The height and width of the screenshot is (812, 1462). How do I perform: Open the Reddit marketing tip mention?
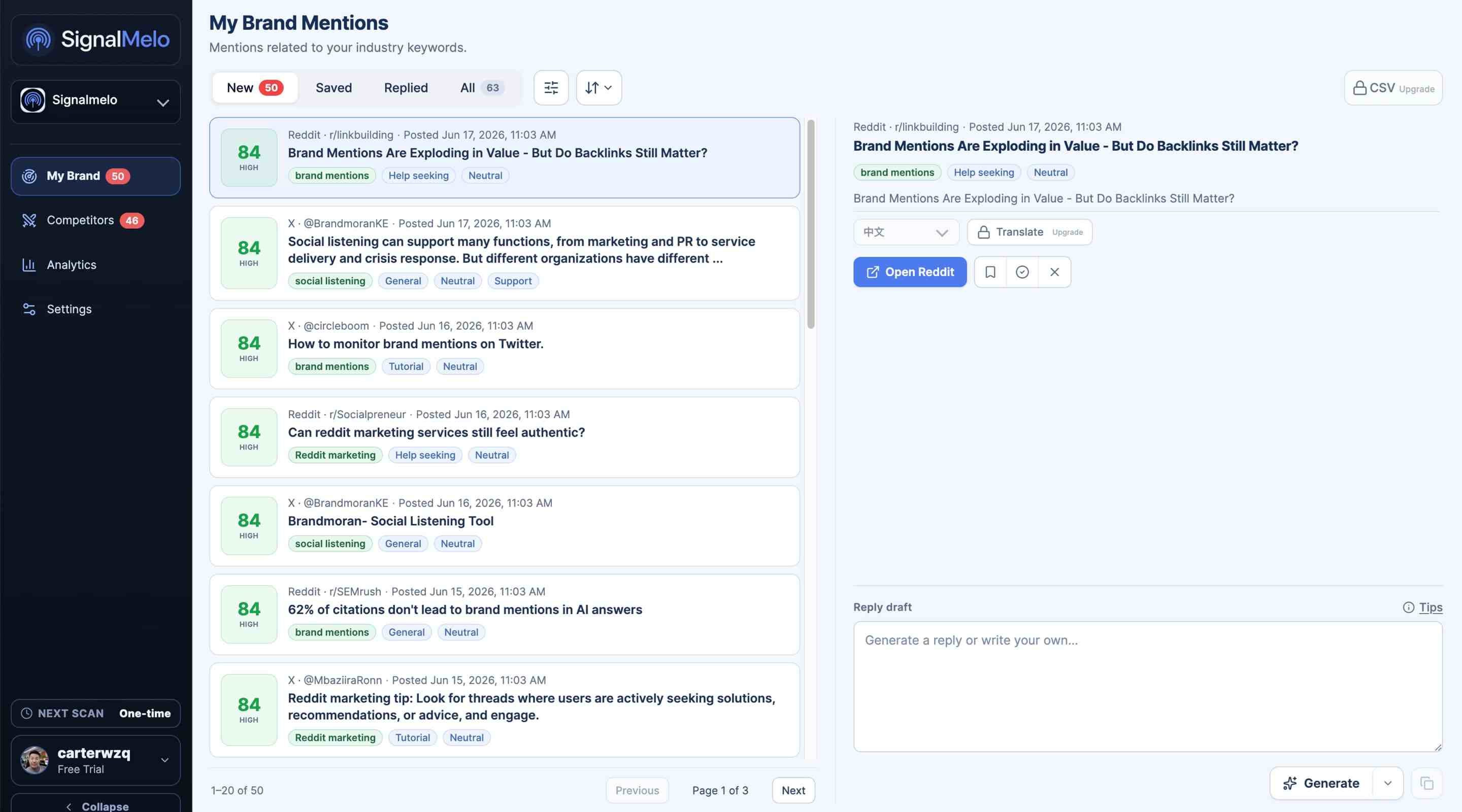(x=504, y=710)
